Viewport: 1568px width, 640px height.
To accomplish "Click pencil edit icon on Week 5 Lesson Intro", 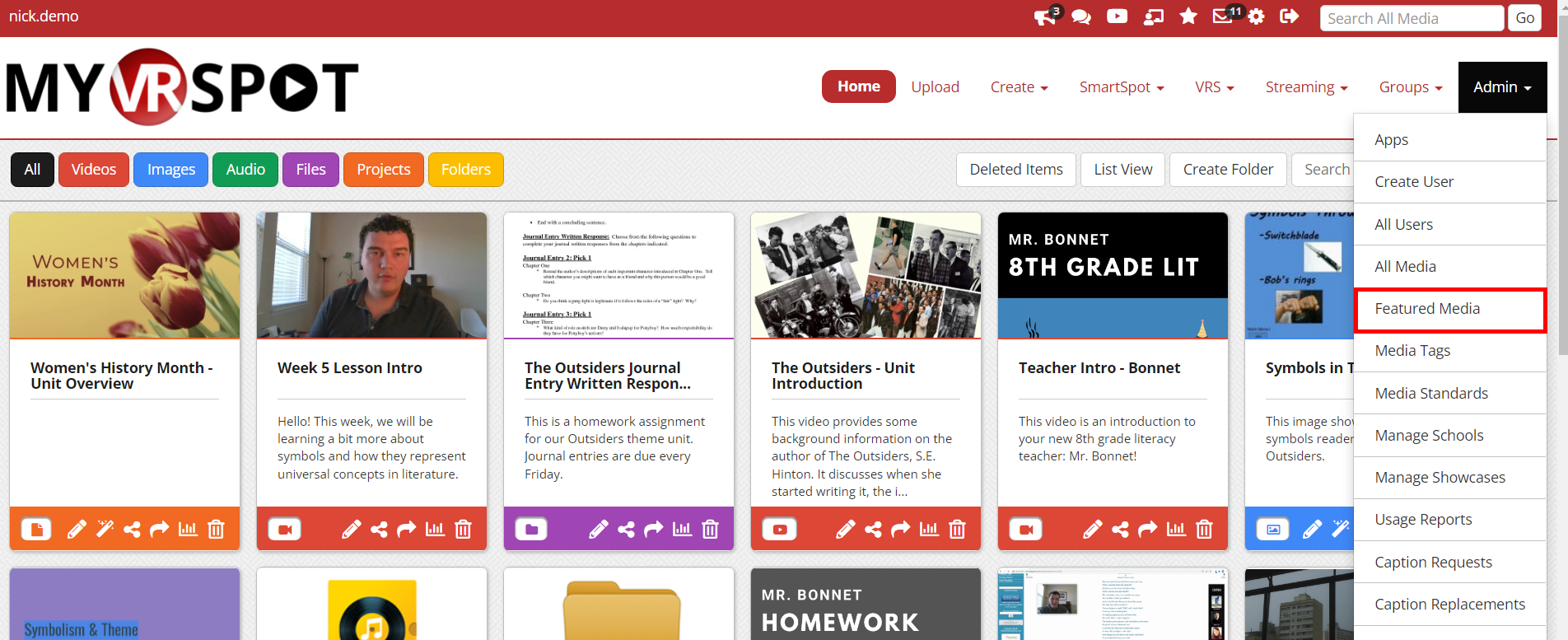I will click(x=352, y=529).
